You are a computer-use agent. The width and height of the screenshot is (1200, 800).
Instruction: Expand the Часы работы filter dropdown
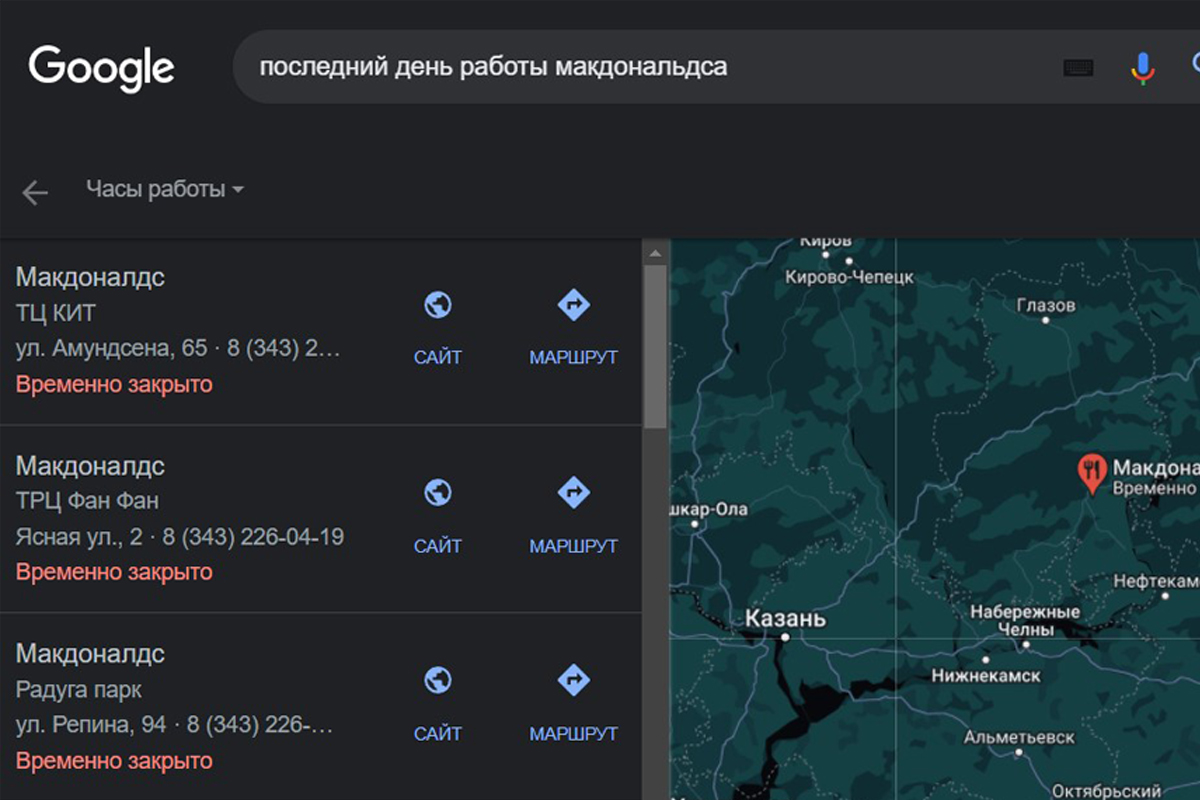pos(165,189)
